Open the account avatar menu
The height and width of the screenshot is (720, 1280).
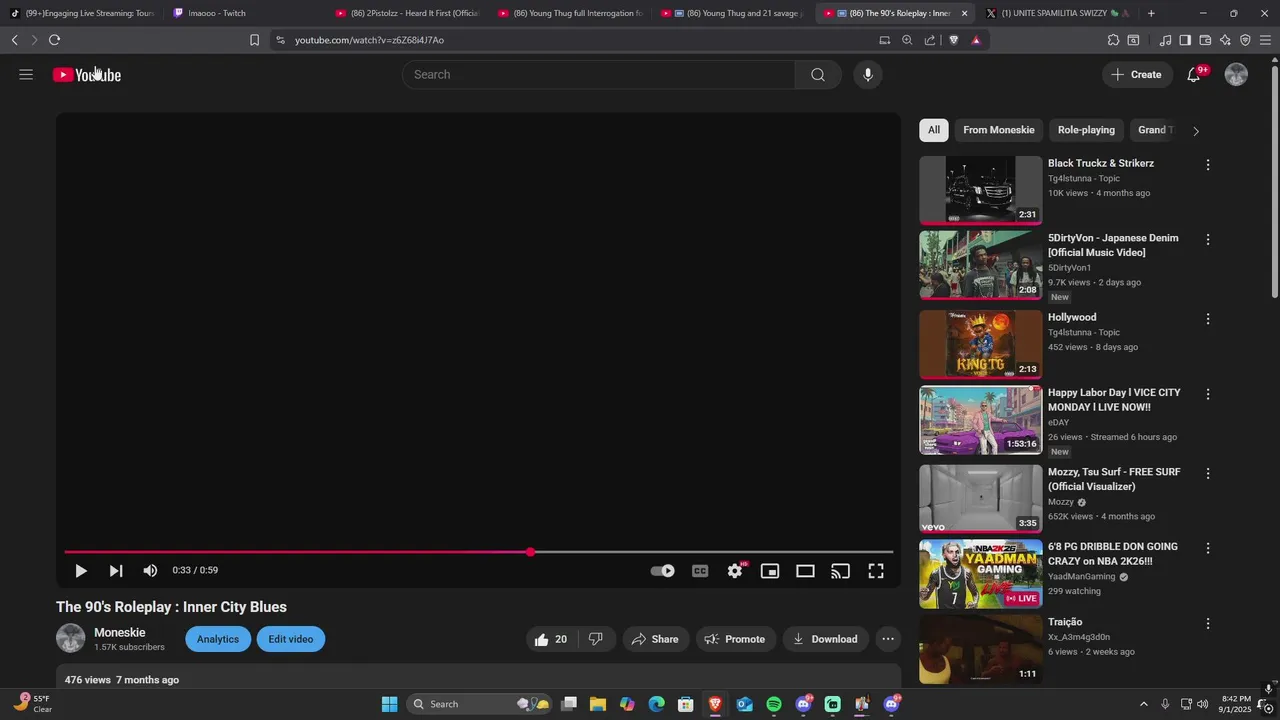click(x=1237, y=75)
